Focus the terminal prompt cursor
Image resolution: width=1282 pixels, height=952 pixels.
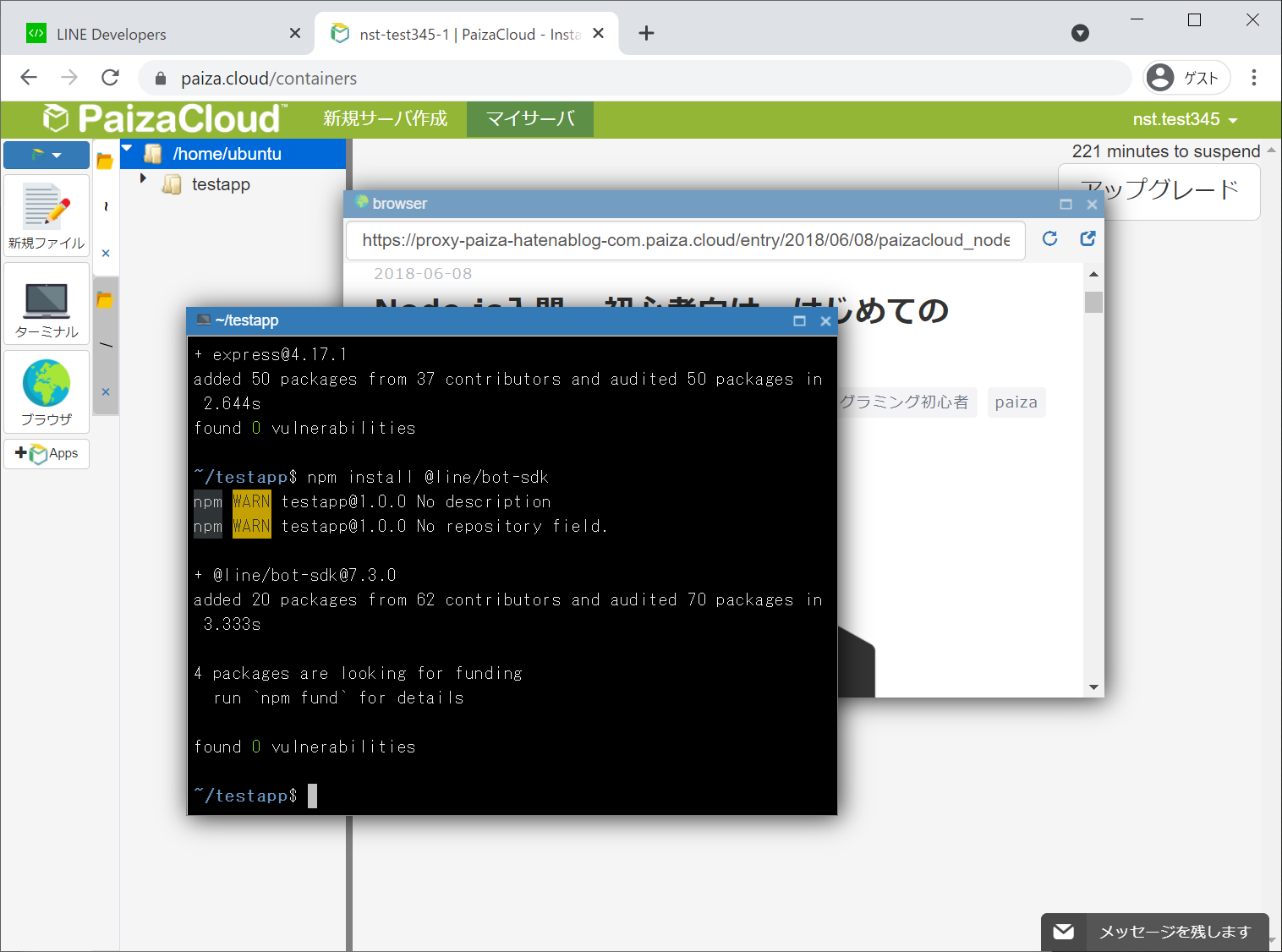point(312,796)
